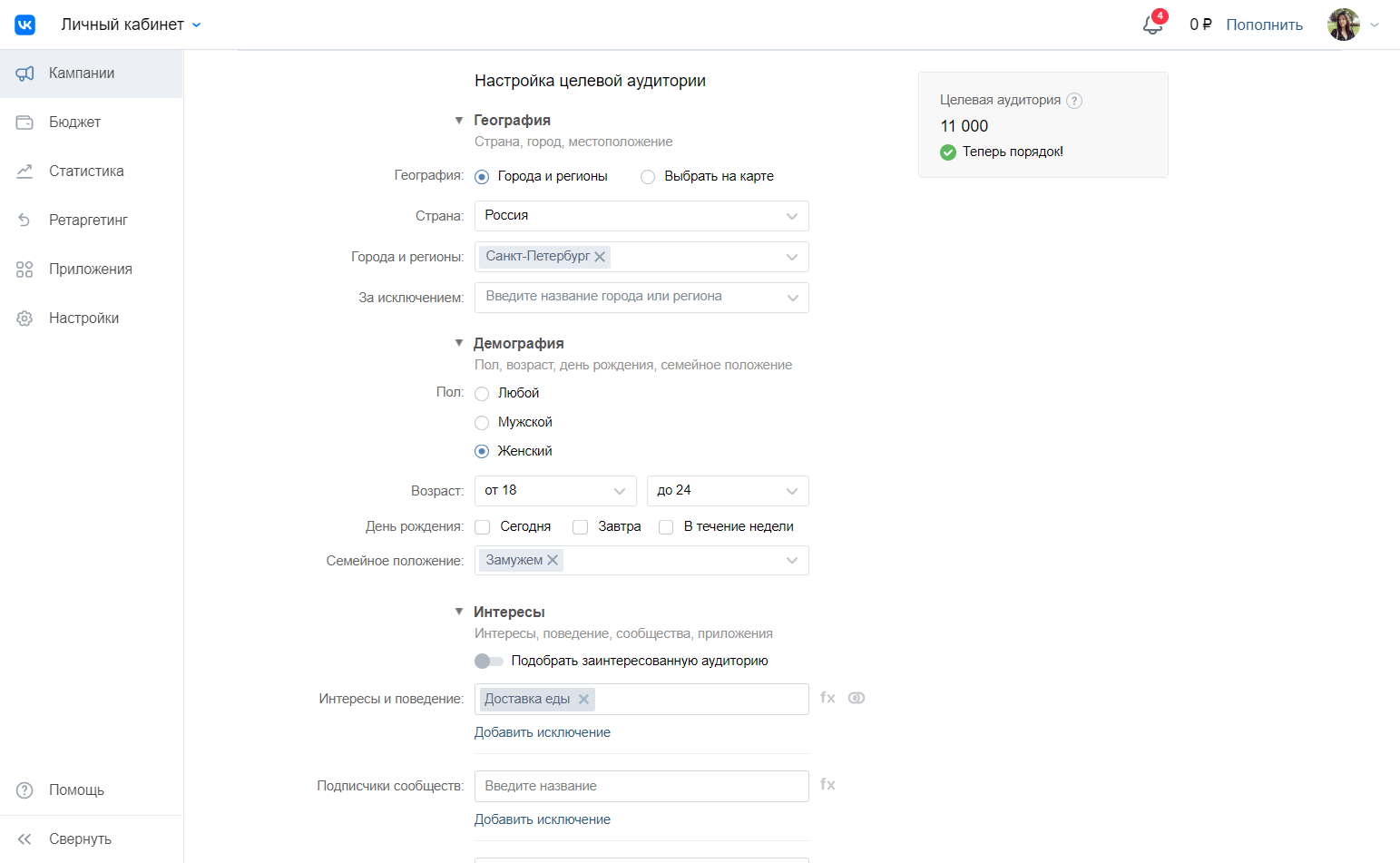Remove the Санкт-Петербург city tag
This screenshot has width=1400, height=863.
pyautogui.click(x=600, y=257)
